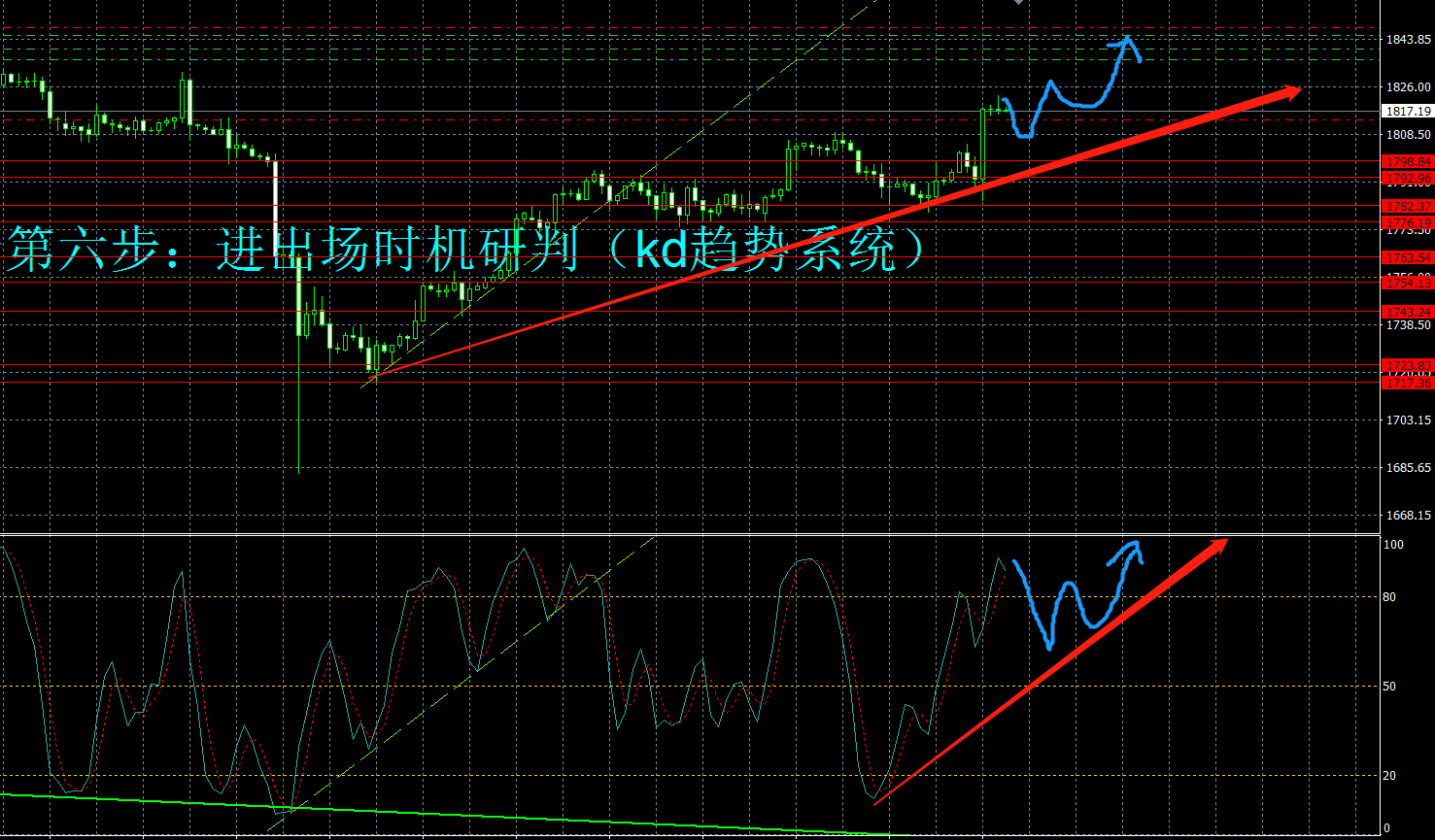Screen dimensions: 1435x840
Task: Click the 1668.15 price axis label
Action: [1409, 516]
